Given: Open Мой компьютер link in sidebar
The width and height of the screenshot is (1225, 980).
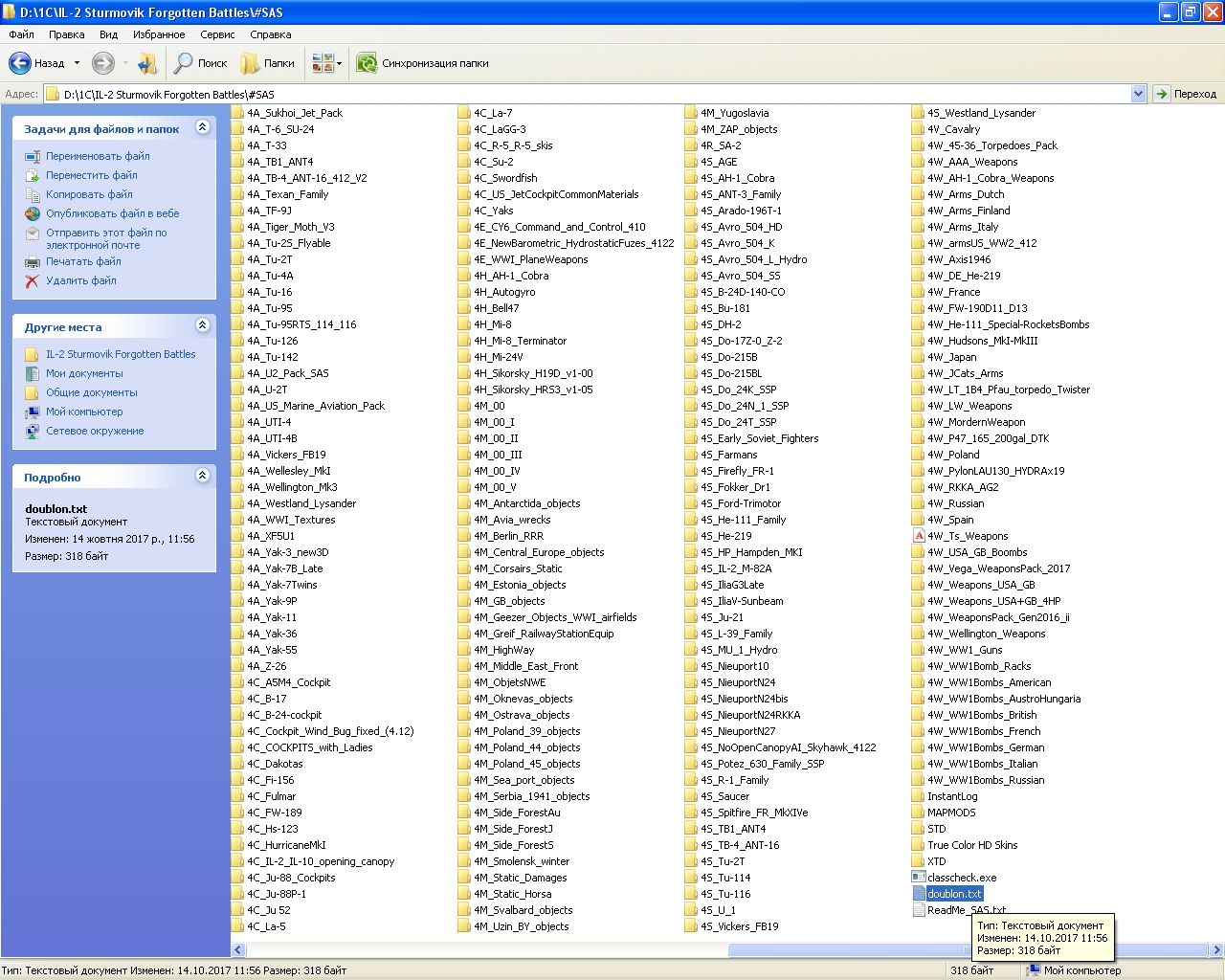Looking at the screenshot, I should [x=84, y=412].
